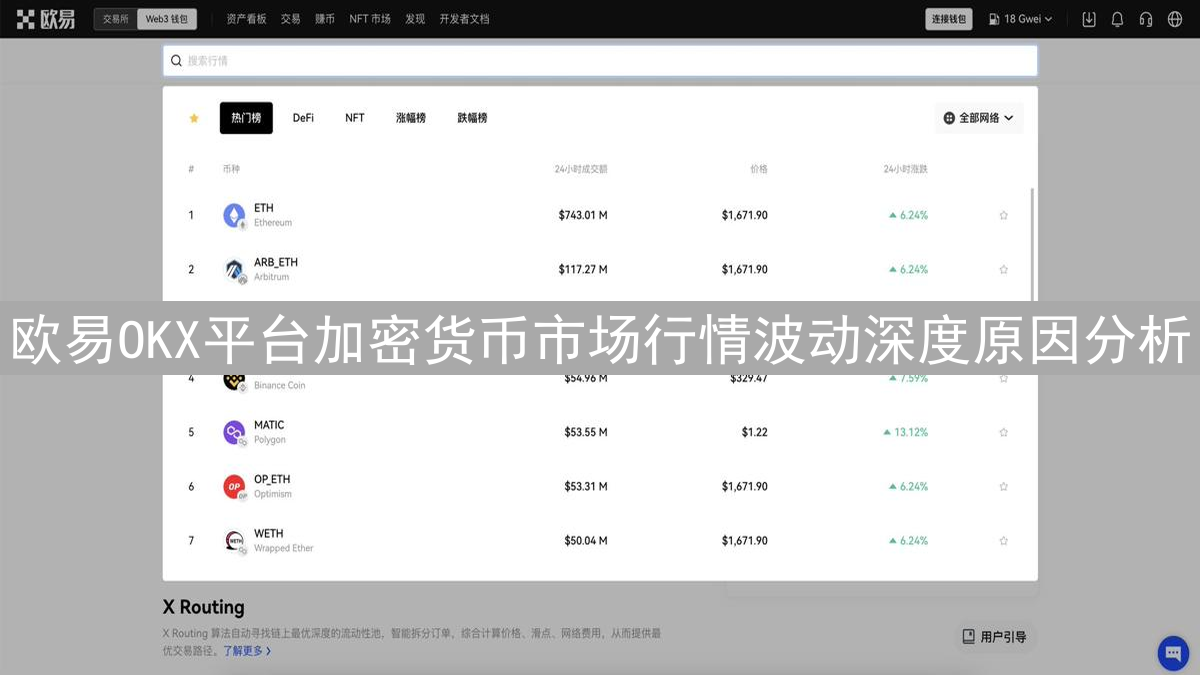Screen dimensions: 1200x675
Task: Expand the 18 Gwei gas dropdown
Action: tap(1021, 19)
